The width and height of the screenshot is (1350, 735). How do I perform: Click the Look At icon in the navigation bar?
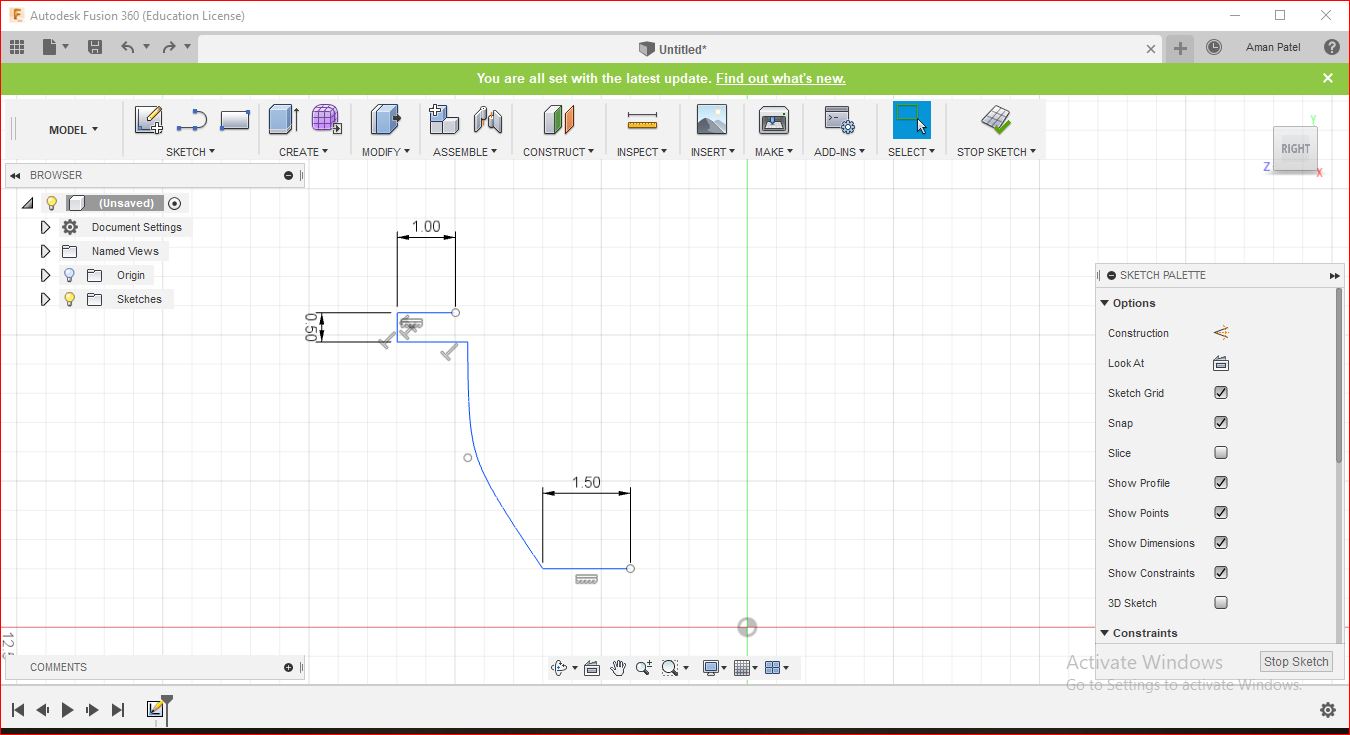[592, 668]
